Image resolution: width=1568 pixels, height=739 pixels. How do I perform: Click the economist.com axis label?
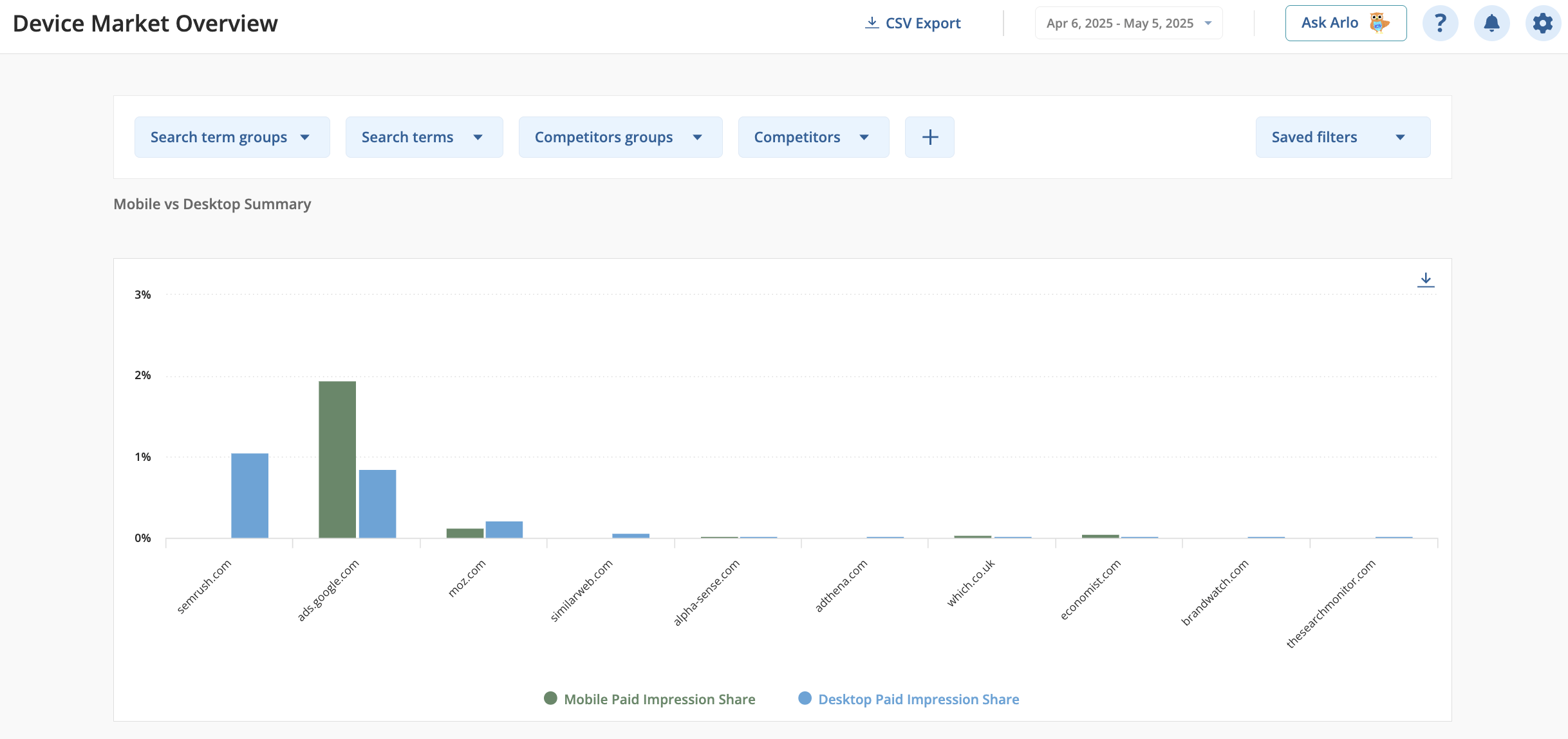(x=1090, y=590)
